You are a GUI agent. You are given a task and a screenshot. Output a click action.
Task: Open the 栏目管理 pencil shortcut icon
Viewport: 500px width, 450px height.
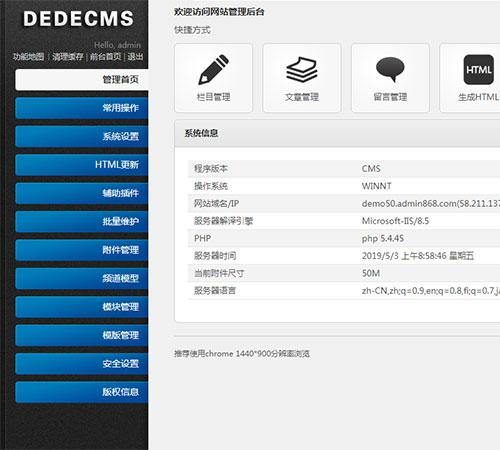pos(213,69)
